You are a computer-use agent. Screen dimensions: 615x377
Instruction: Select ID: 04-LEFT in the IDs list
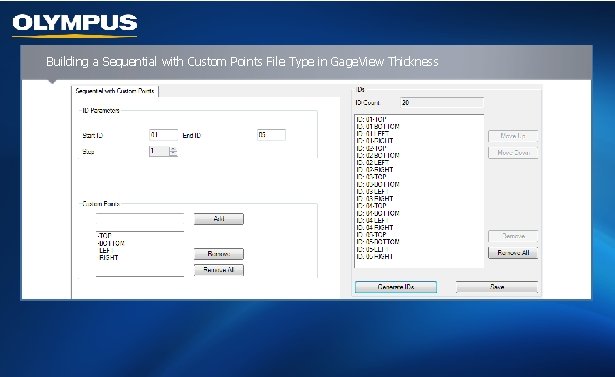373,220
